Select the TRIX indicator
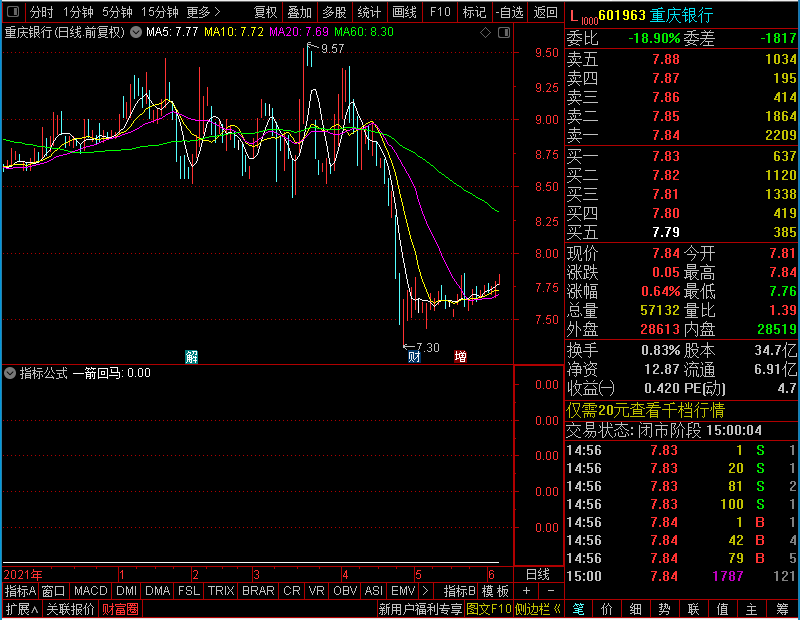Viewport: 800px width, 620px height. coord(221,591)
